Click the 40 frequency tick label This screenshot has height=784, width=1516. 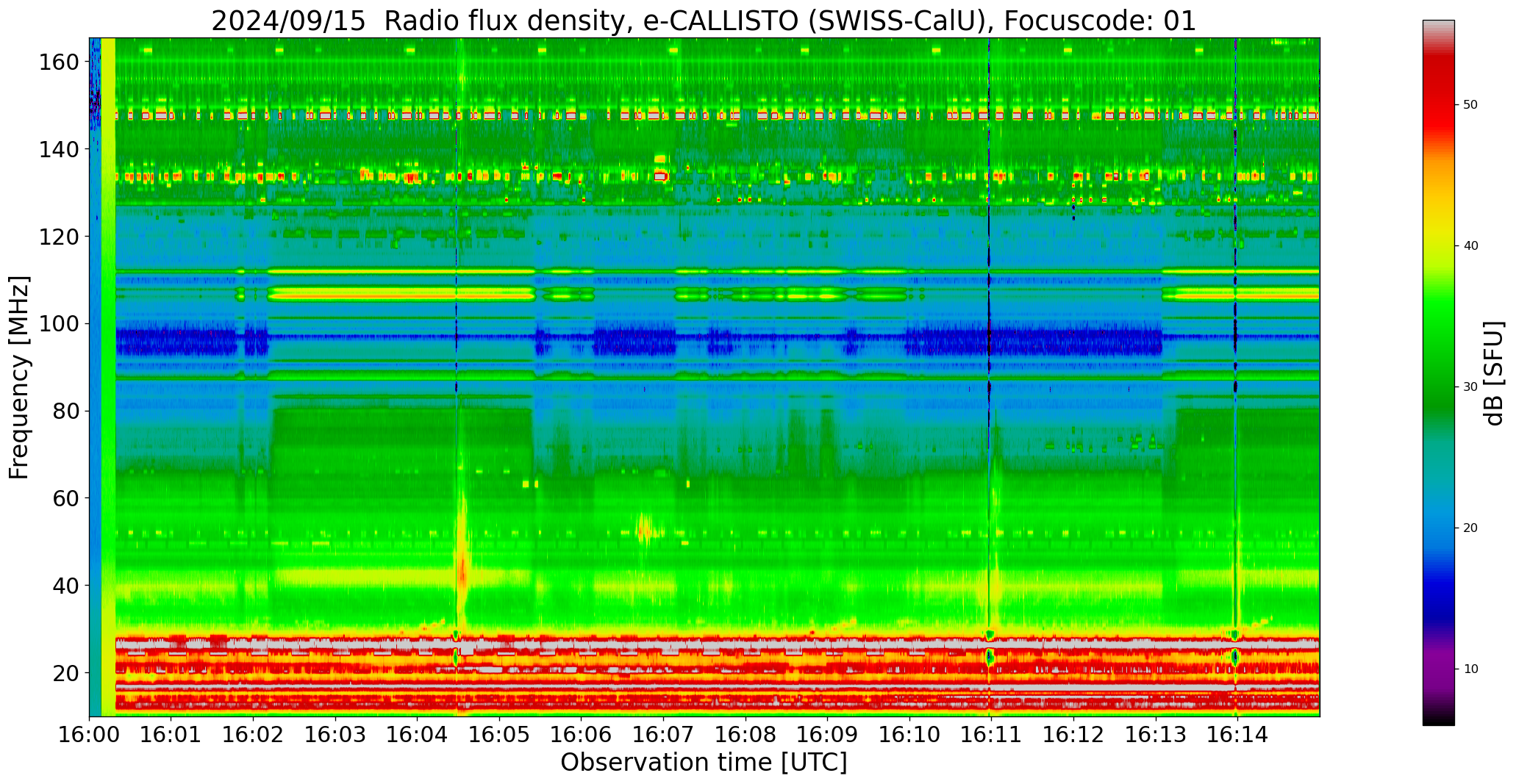coord(65,586)
